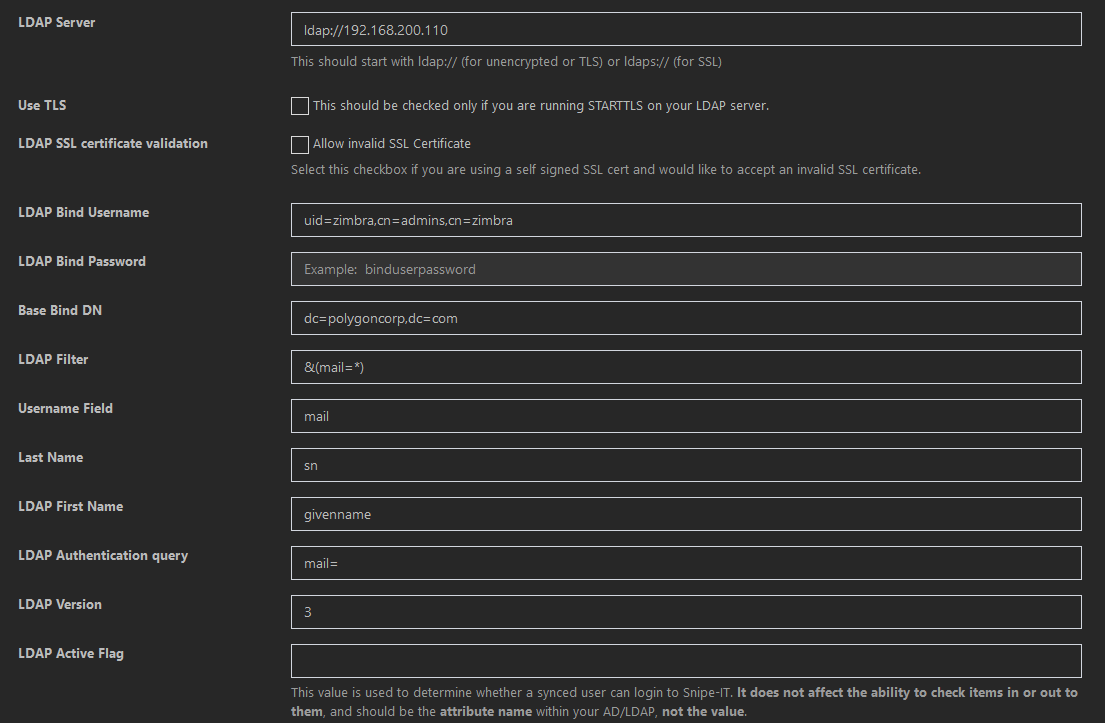Uncheck the STARTTLS checkbox next to Use TLS

pyautogui.click(x=299, y=105)
